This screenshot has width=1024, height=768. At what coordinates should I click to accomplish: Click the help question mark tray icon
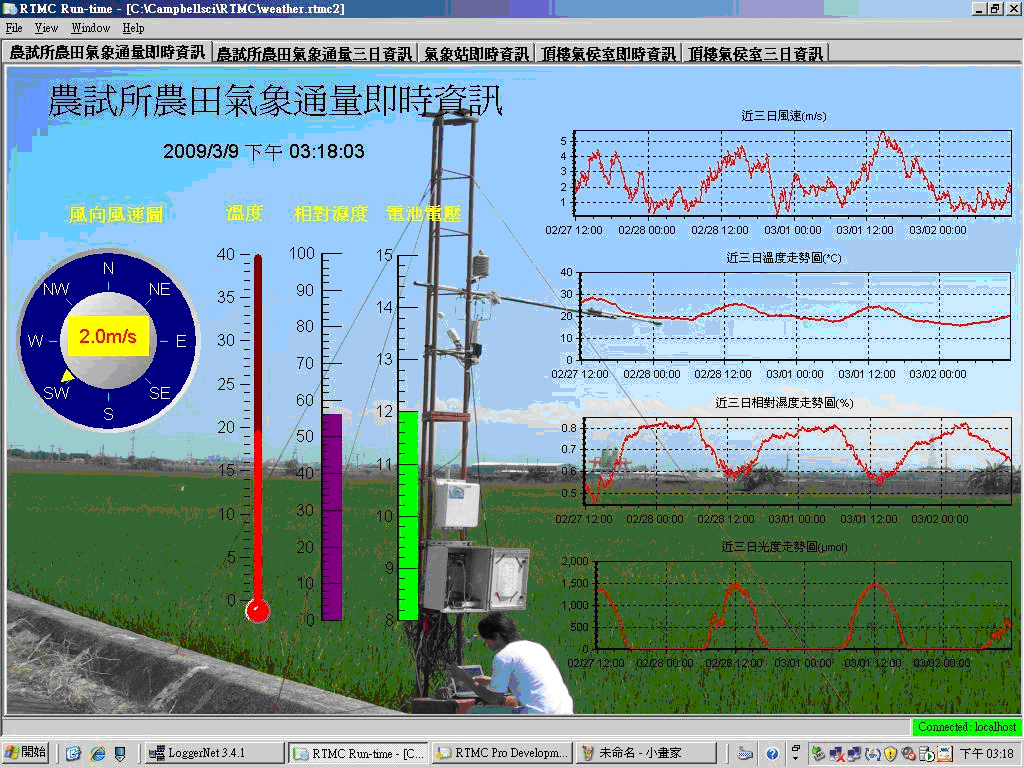(x=772, y=753)
